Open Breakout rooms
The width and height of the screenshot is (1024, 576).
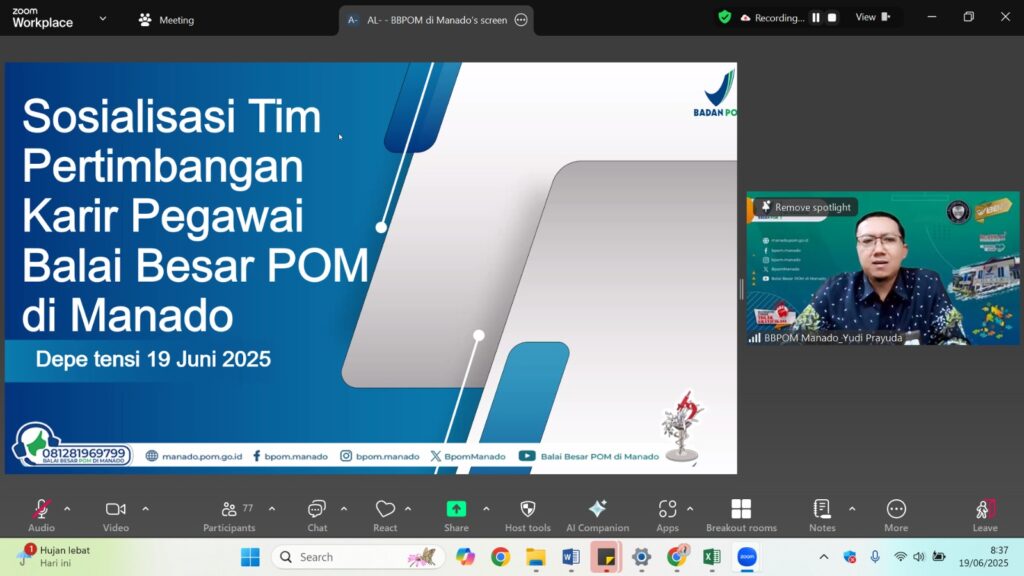pyautogui.click(x=741, y=515)
